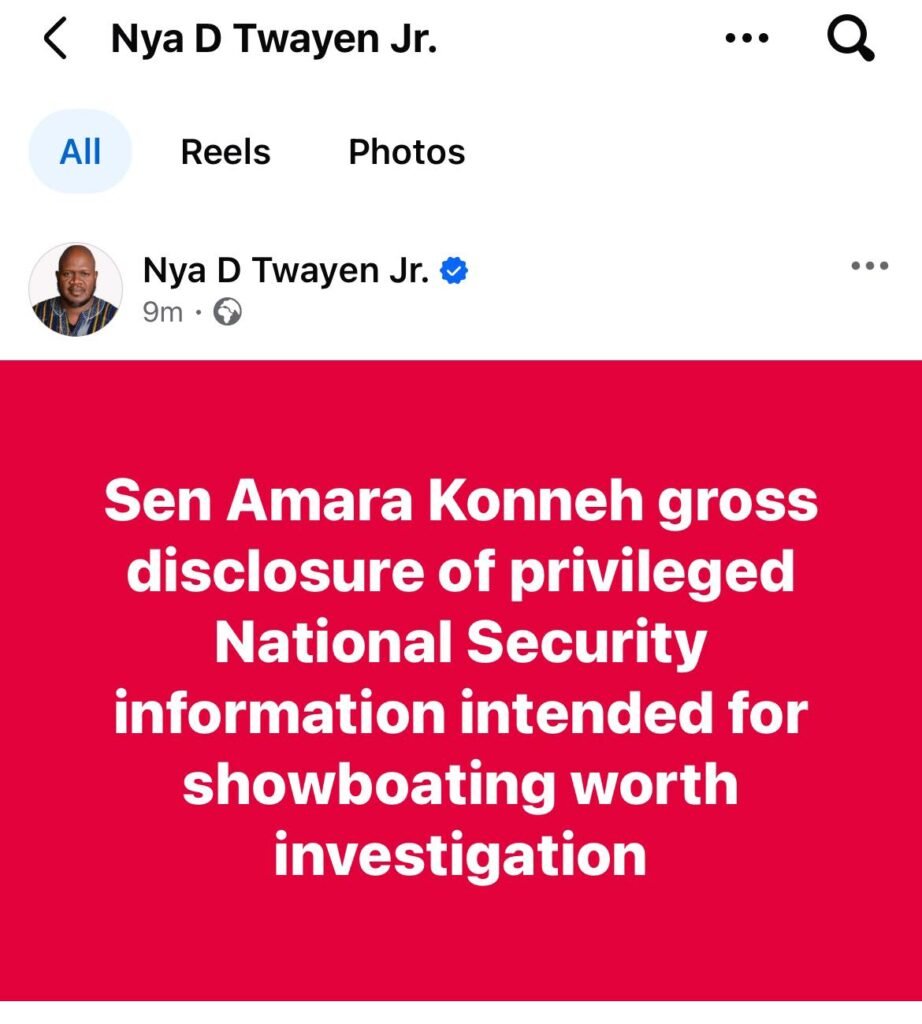Image resolution: width=922 pixels, height=1024 pixels.
Task: Open the post's three-dot options menu
Action: tap(869, 266)
